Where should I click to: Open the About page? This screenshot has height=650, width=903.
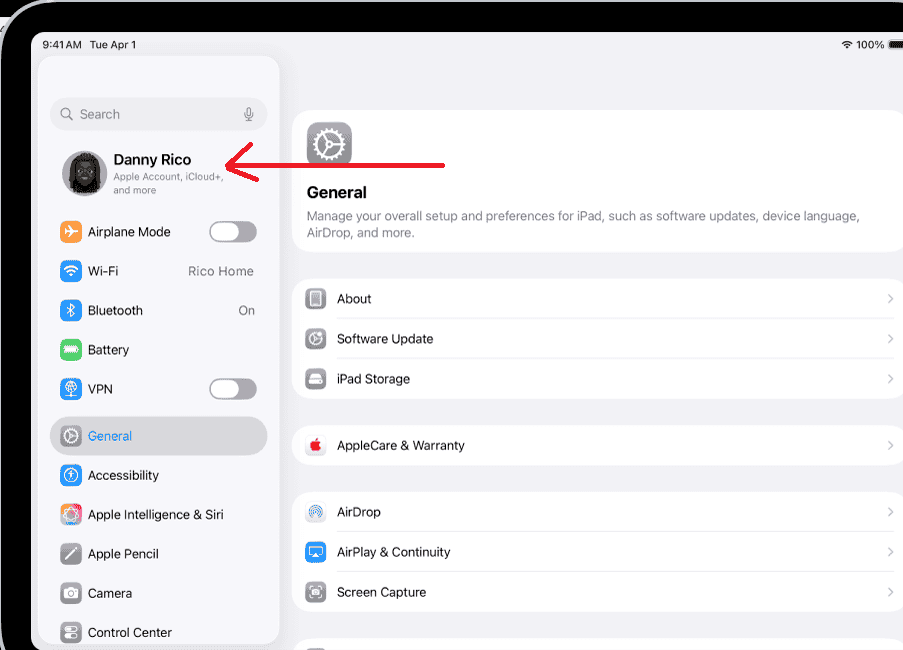point(597,299)
